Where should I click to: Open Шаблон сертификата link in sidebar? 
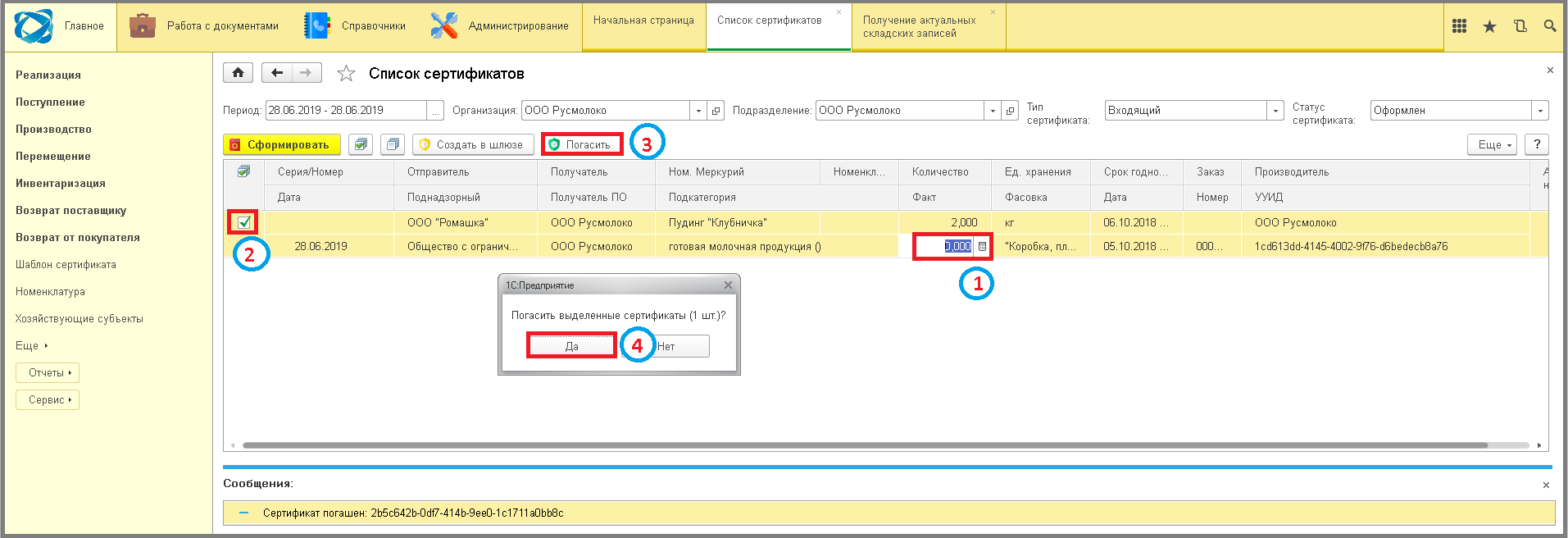tap(66, 265)
